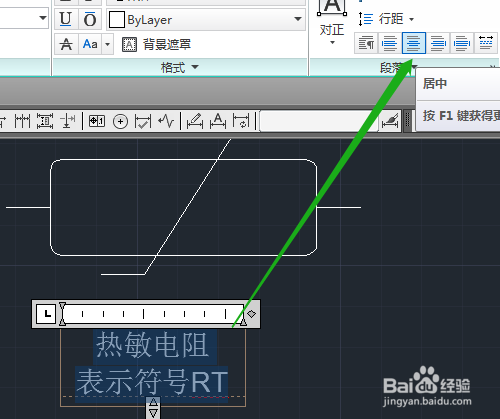
Task: Click the background mask icon
Action: 129,44
